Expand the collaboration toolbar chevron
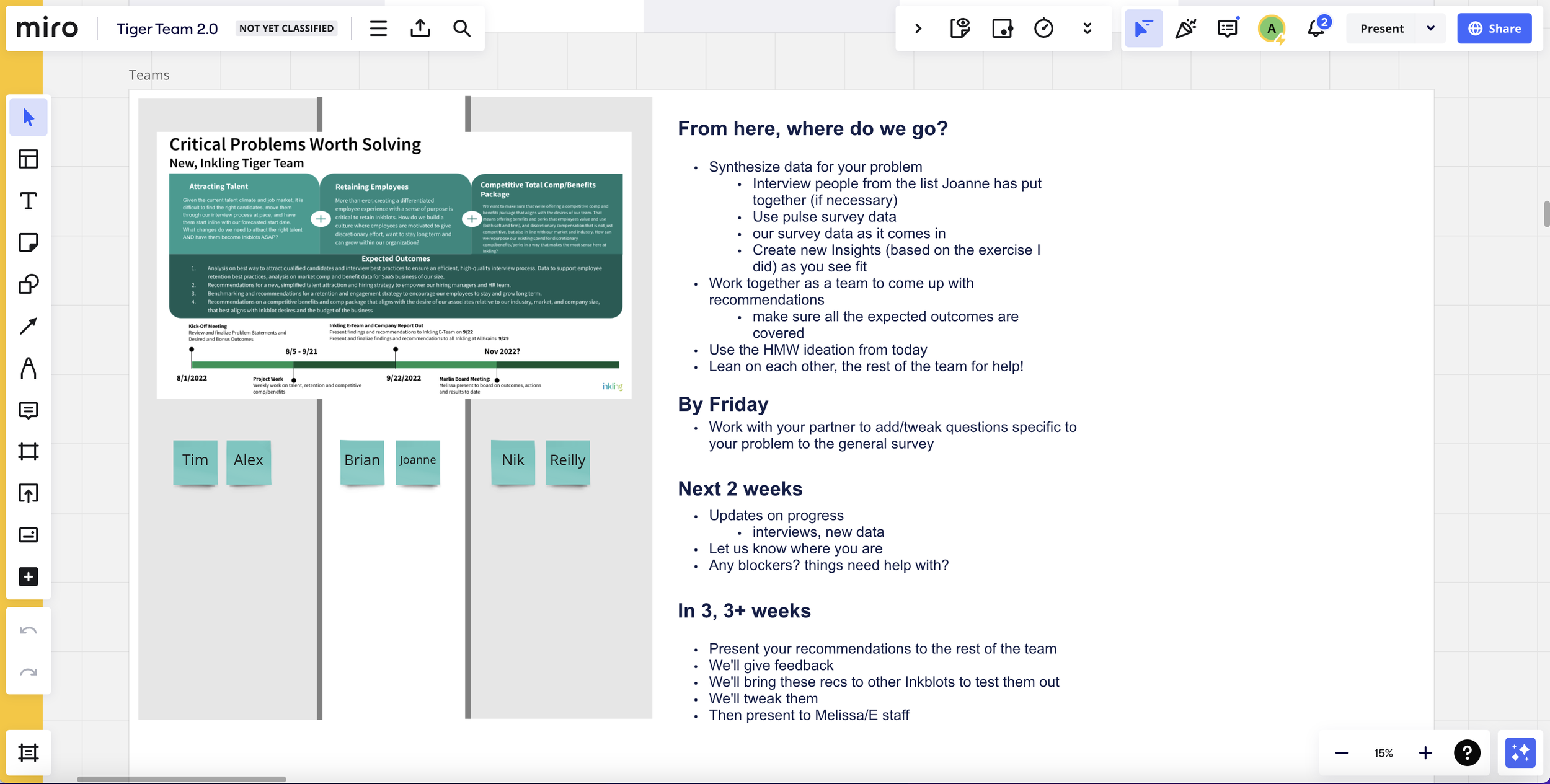The height and width of the screenshot is (784, 1550). click(x=918, y=29)
